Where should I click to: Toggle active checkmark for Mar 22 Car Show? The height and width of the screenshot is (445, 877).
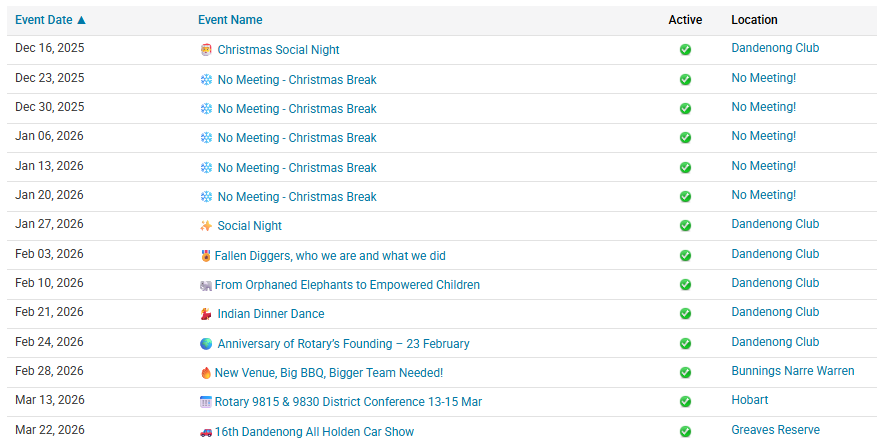pyautogui.click(x=685, y=432)
